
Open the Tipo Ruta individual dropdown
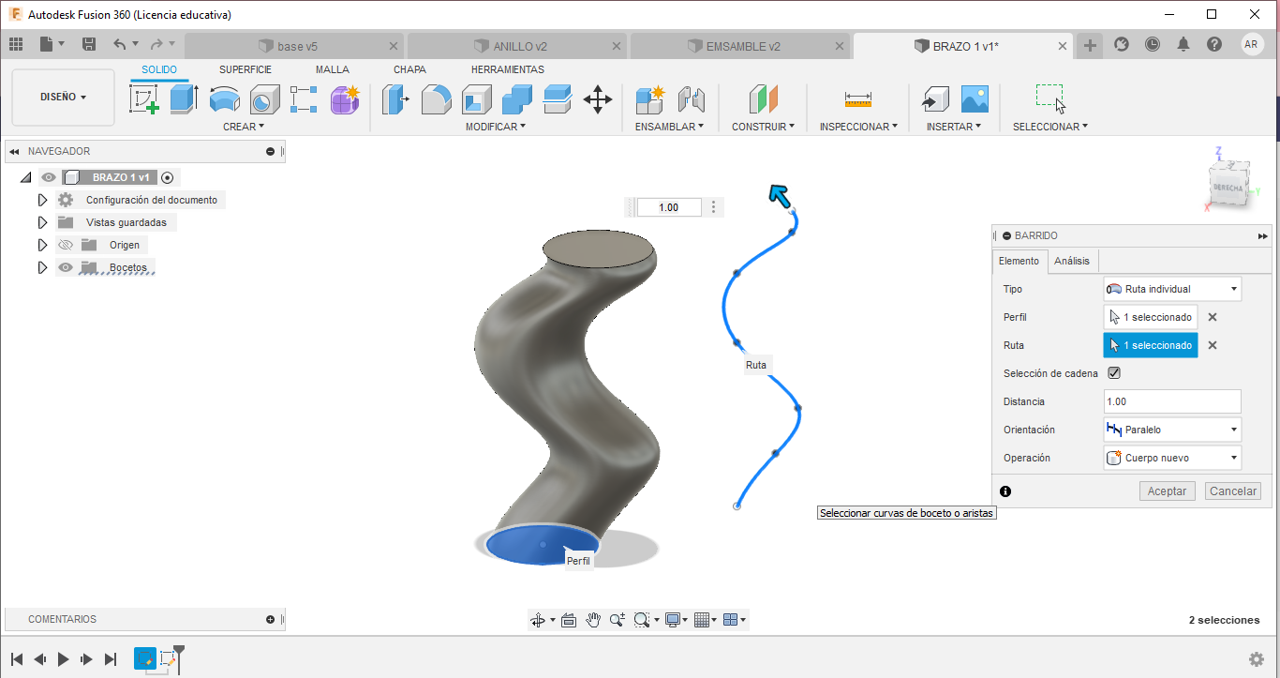(x=1172, y=289)
